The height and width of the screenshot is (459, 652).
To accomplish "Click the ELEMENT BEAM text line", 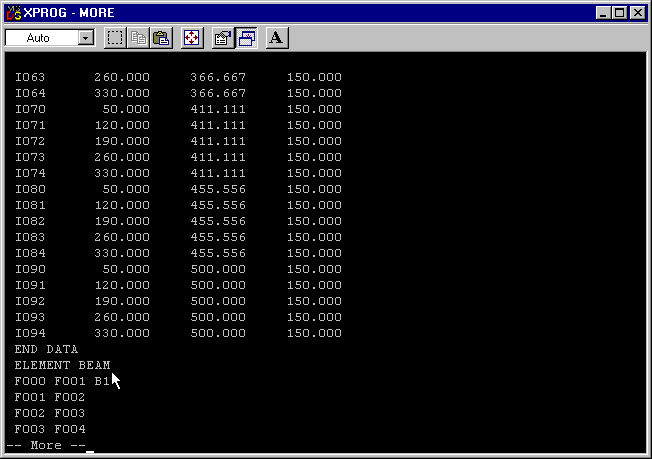I will pyautogui.click(x=62, y=365).
